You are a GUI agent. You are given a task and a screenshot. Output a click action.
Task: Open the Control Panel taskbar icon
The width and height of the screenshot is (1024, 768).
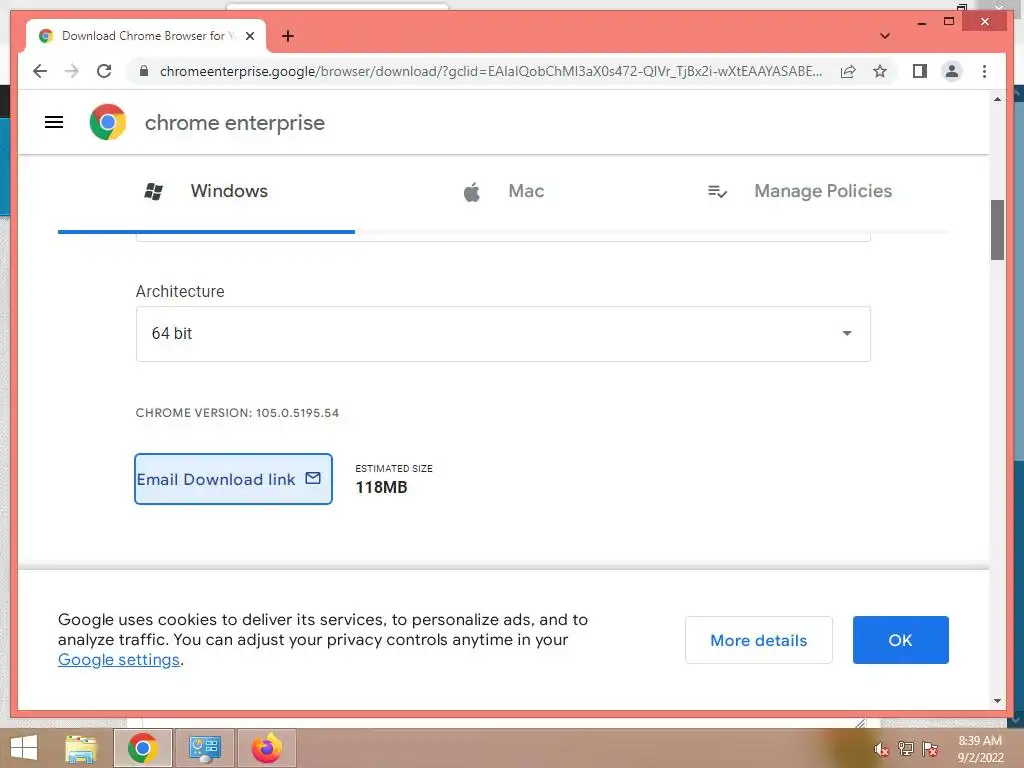(204, 748)
